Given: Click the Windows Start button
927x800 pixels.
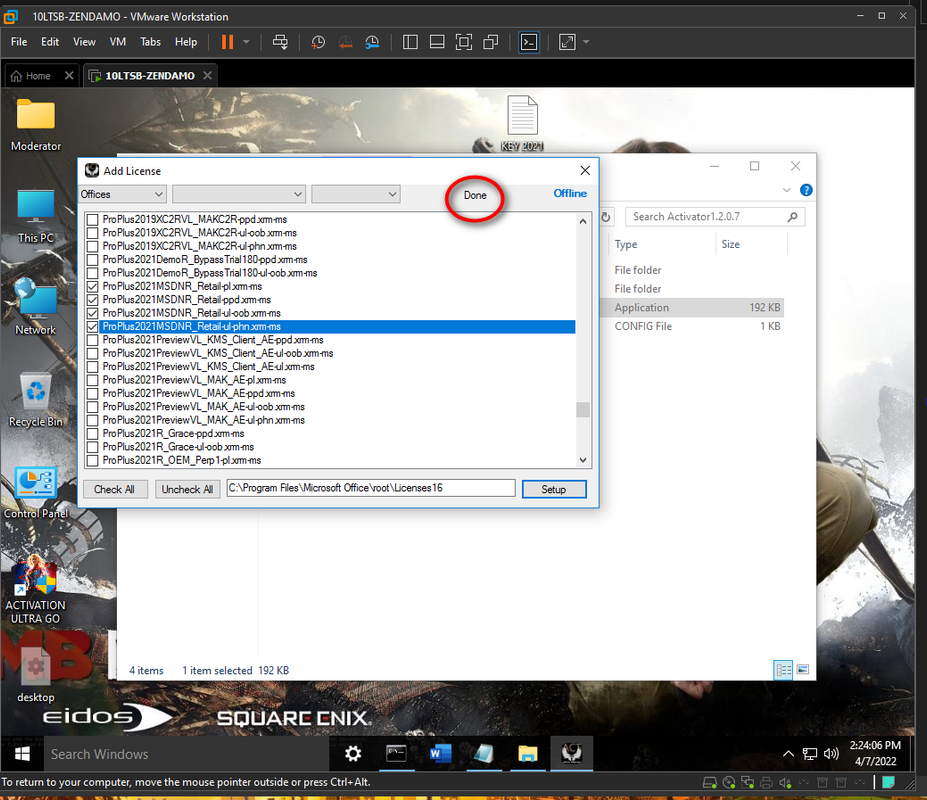Looking at the screenshot, I should coord(22,754).
